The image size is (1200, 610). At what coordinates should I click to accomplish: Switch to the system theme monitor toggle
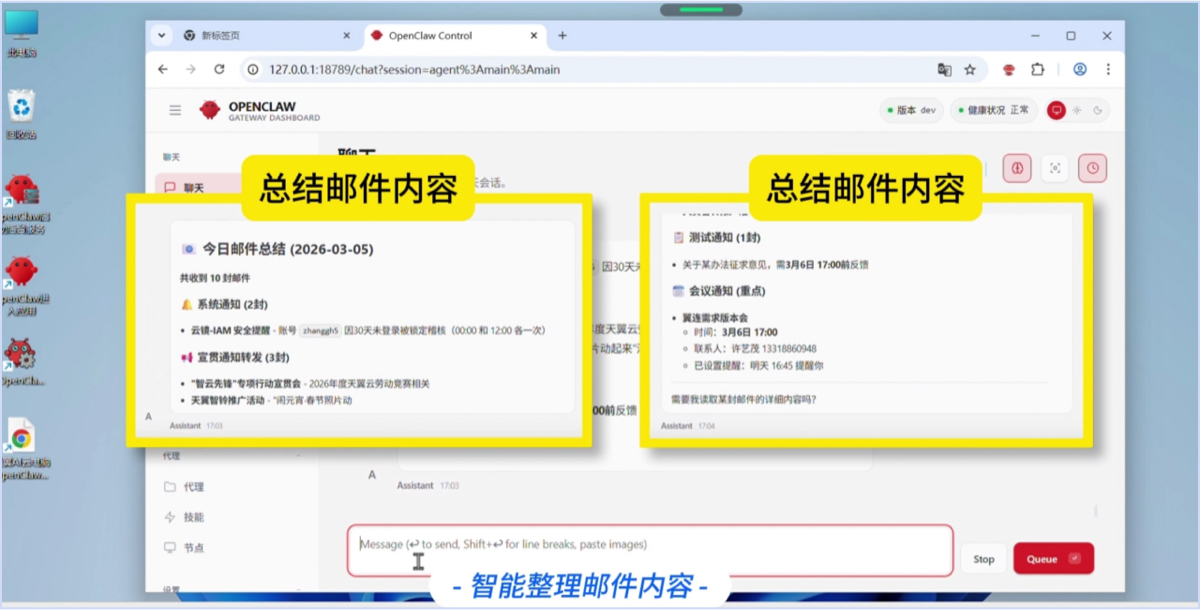[1056, 110]
